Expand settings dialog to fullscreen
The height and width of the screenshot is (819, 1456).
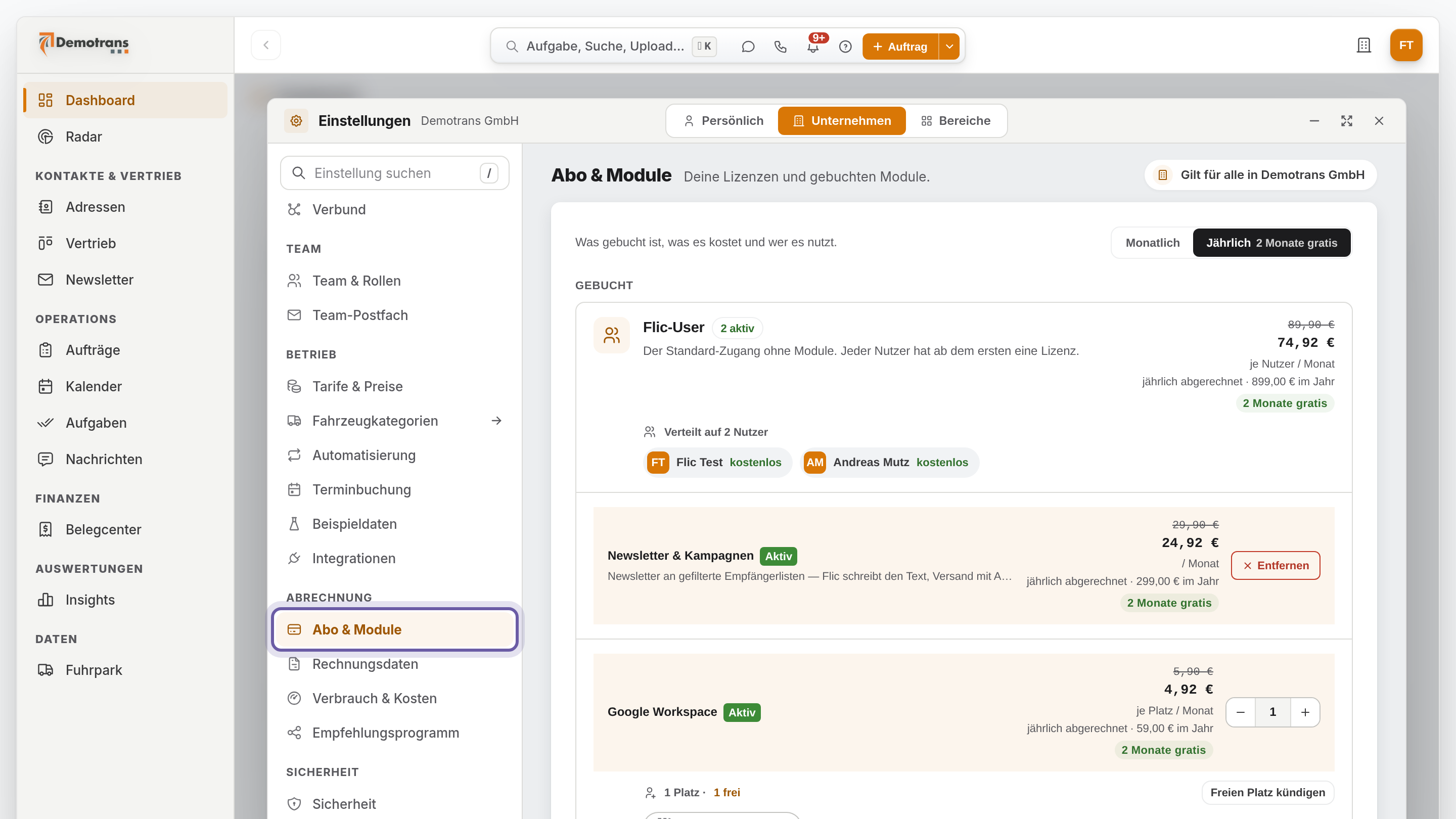[1346, 121]
